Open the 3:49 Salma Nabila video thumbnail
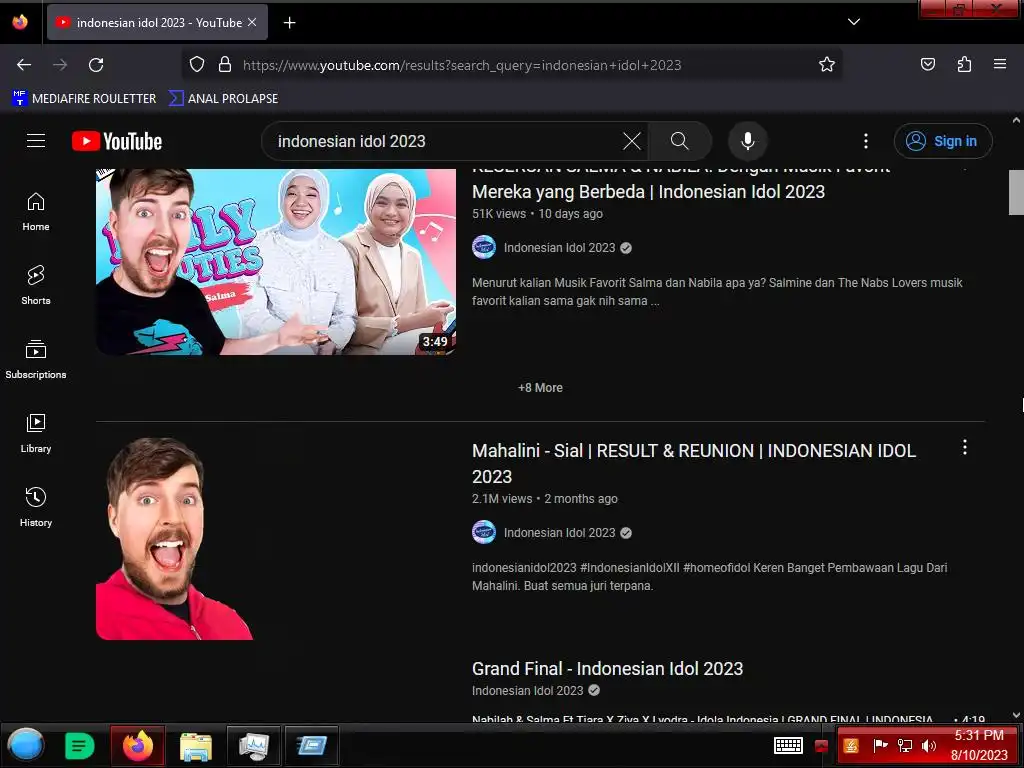The height and width of the screenshot is (768, 1024). click(x=276, y=261)
